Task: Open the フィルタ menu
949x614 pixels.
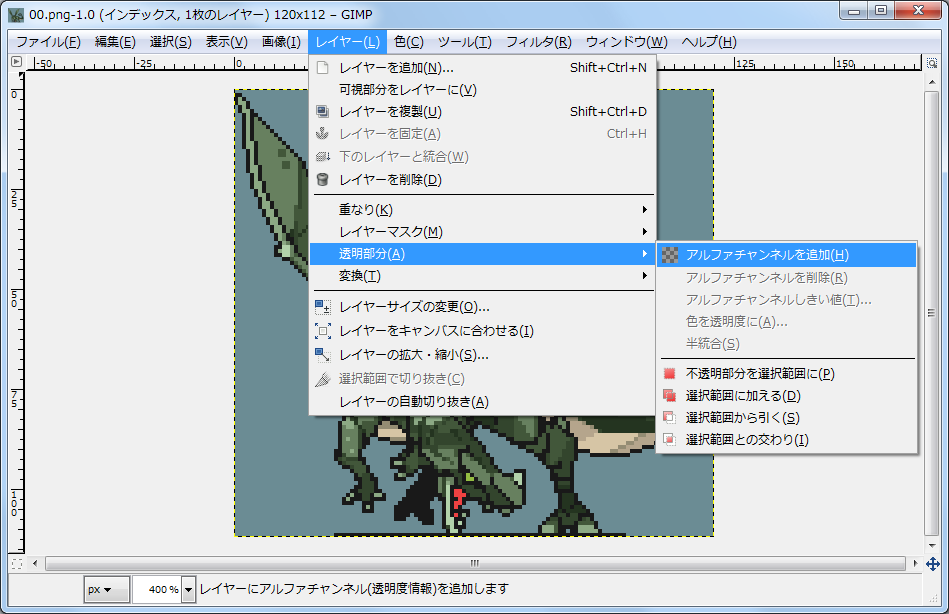Action: 538,42
